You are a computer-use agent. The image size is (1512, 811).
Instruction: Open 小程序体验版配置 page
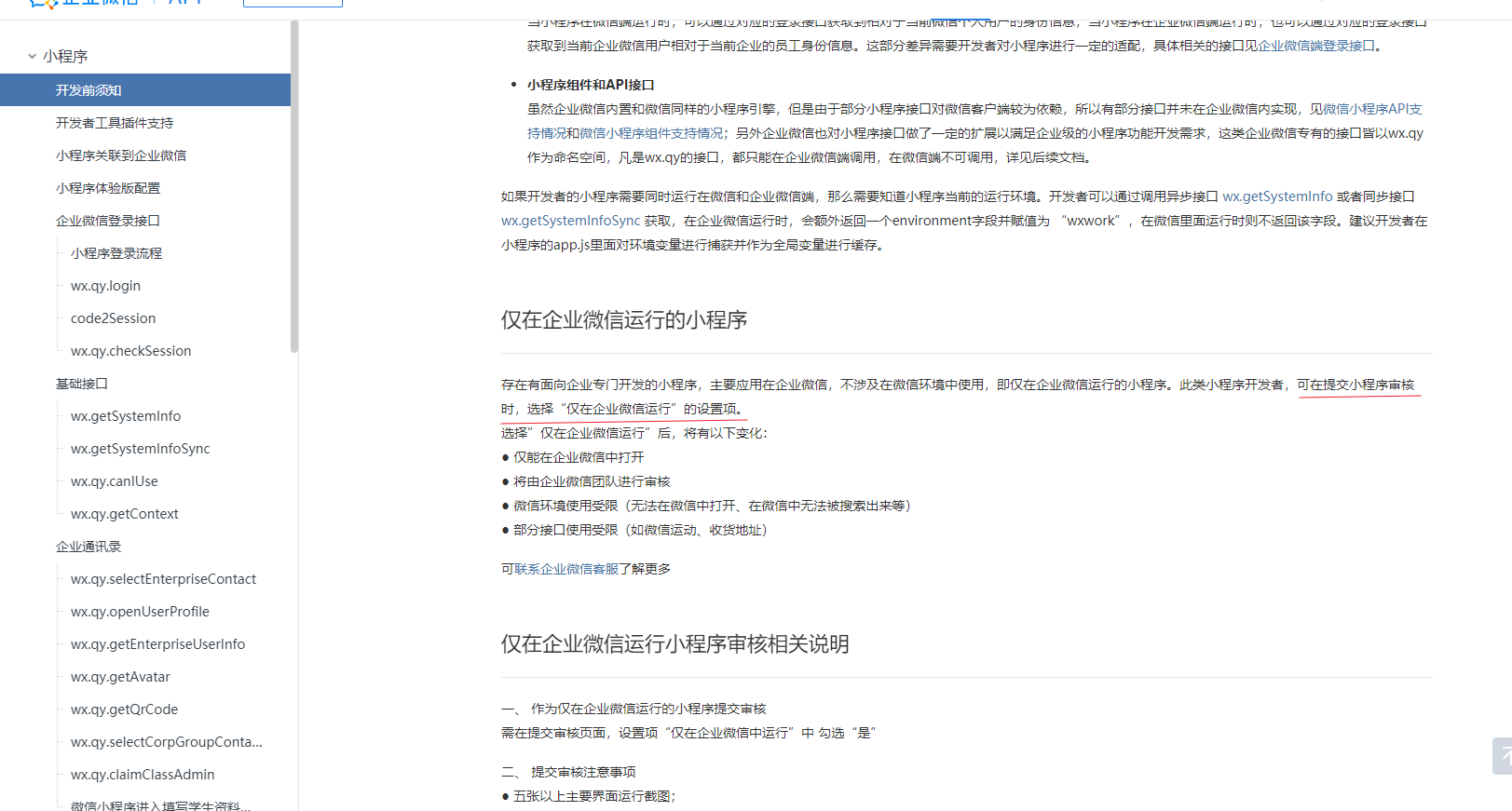(x=108, y=188)
